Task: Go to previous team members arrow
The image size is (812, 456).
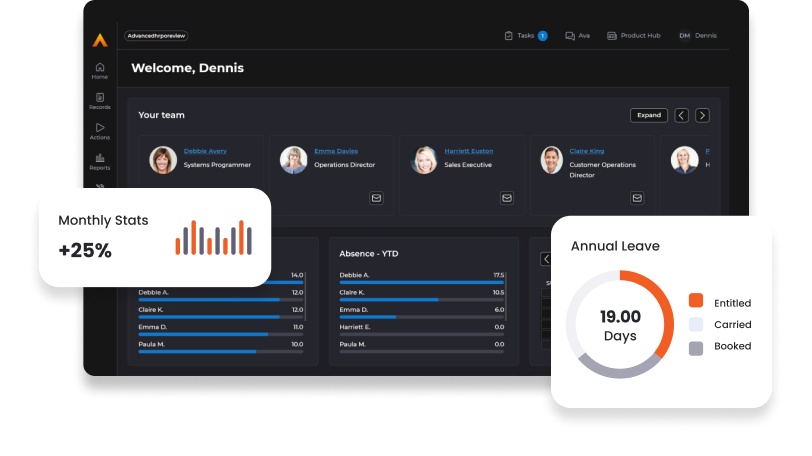Action: (681, 115)
